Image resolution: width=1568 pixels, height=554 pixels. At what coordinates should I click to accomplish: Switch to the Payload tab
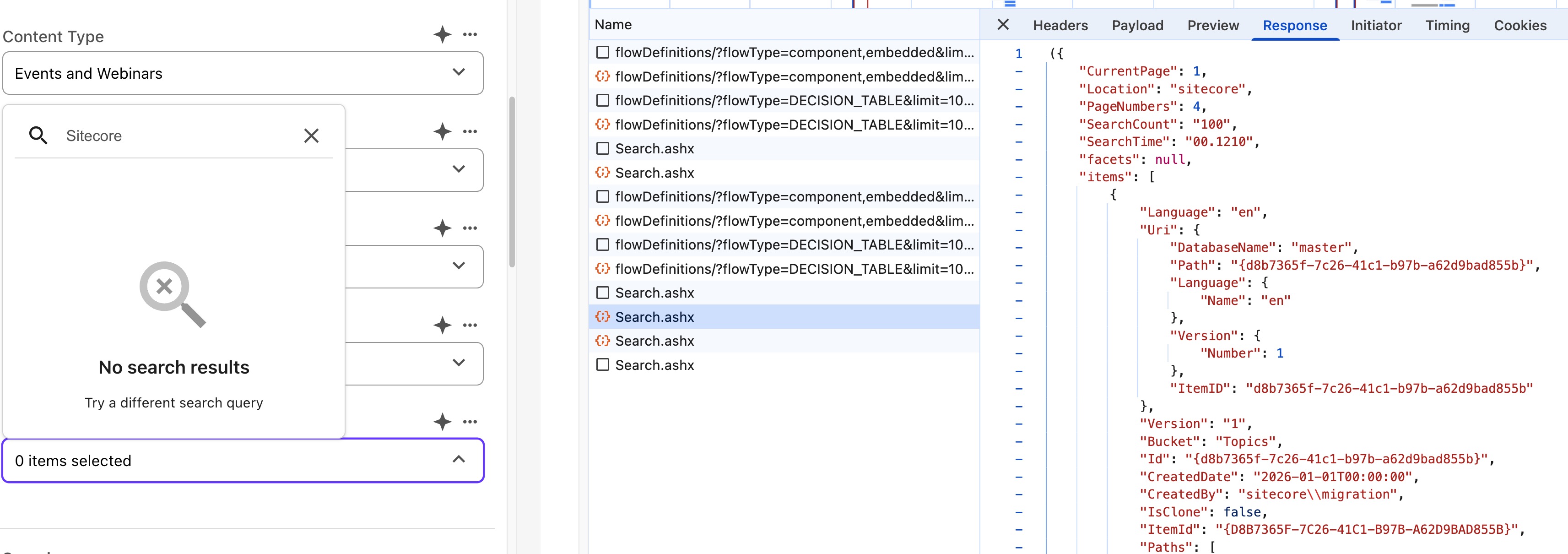point(1138,26)
